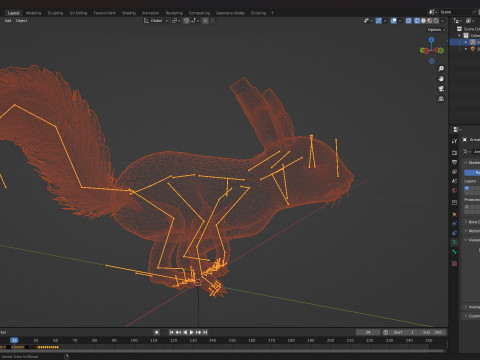Click the Scene name field
Image resolution: width=480 pixels, height=360 pixels.
pos(455,12)
